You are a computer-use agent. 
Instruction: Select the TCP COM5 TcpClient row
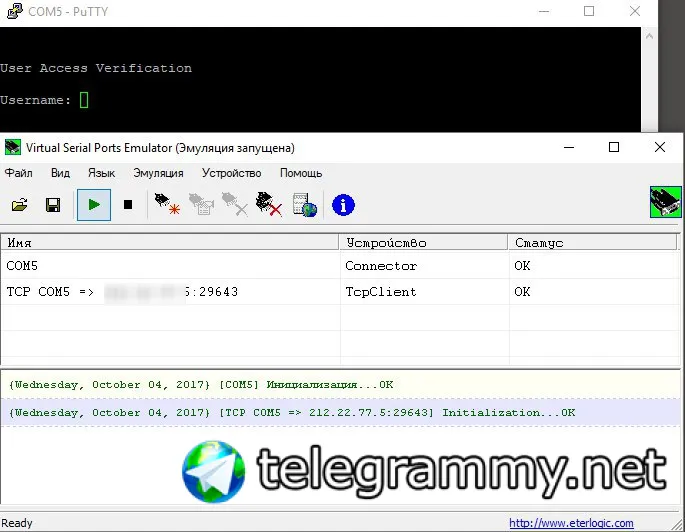[339, 291]
